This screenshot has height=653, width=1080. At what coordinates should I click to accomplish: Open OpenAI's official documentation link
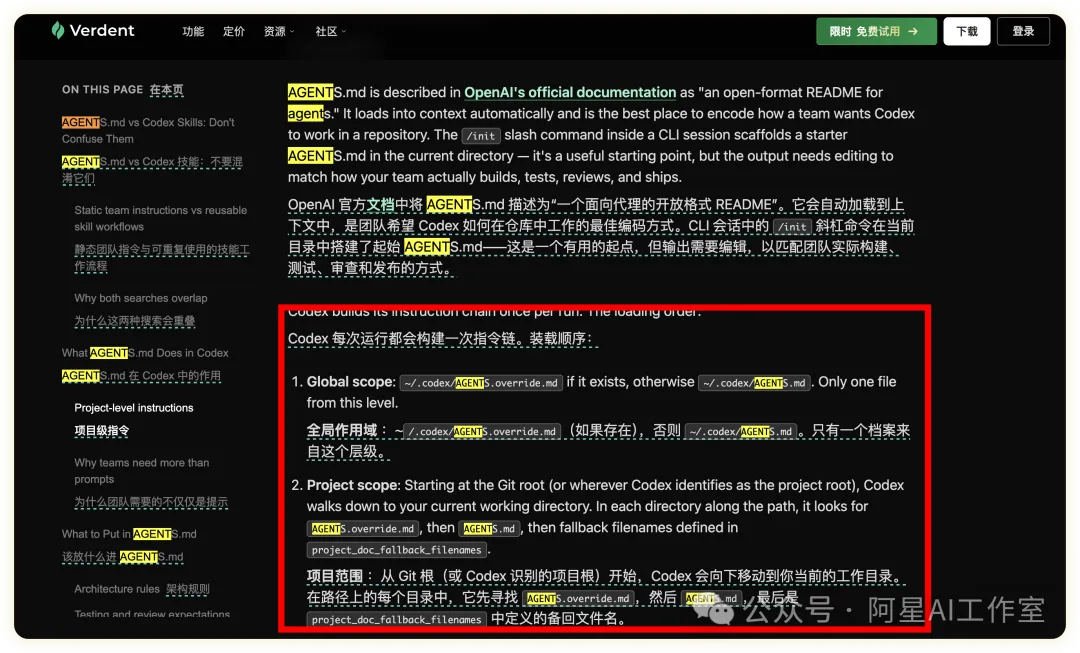(570, 92)
